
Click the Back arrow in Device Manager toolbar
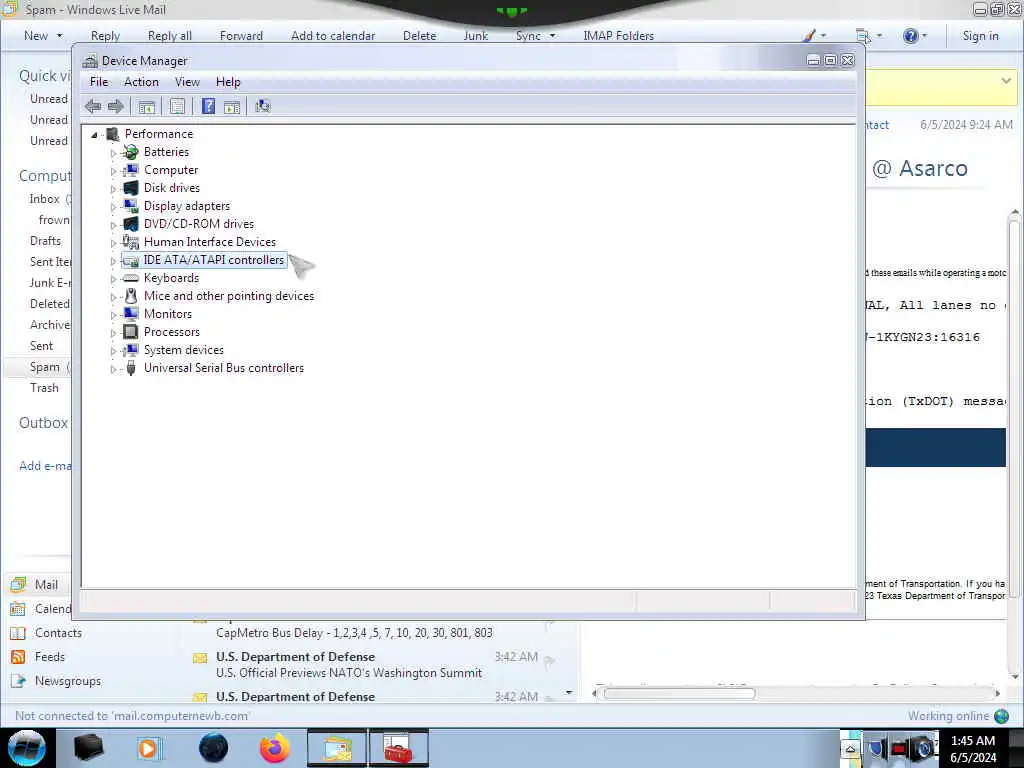coord(93,106)
